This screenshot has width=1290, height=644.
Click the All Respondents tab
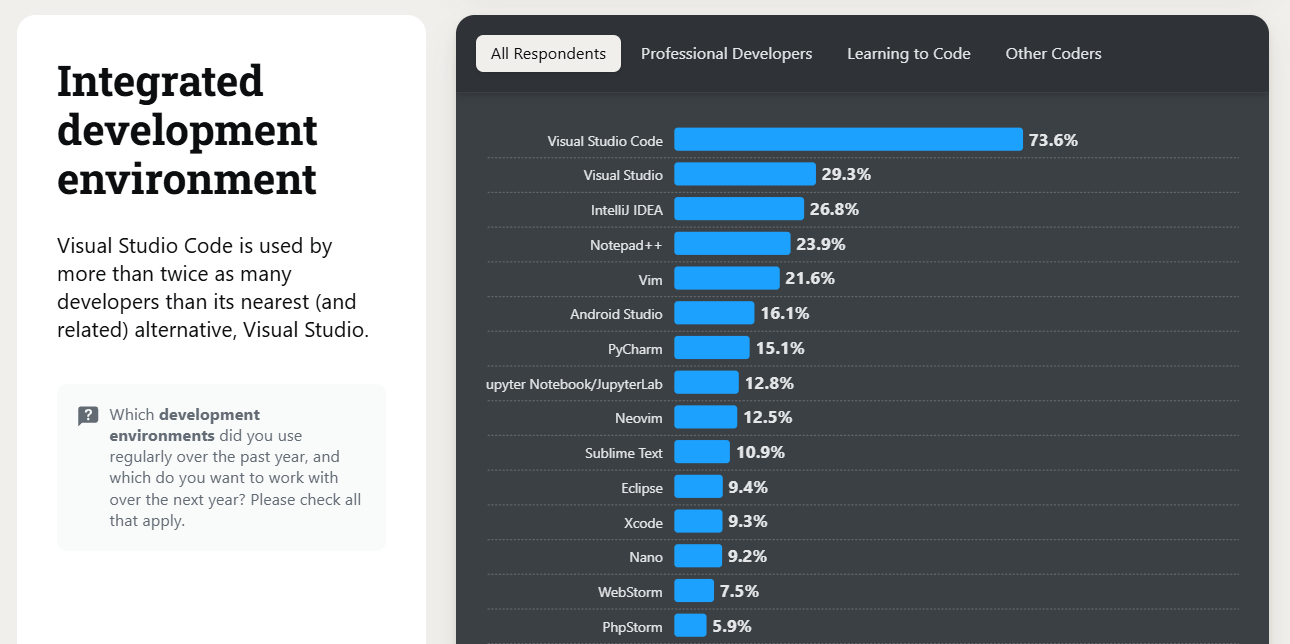[548, 53]
